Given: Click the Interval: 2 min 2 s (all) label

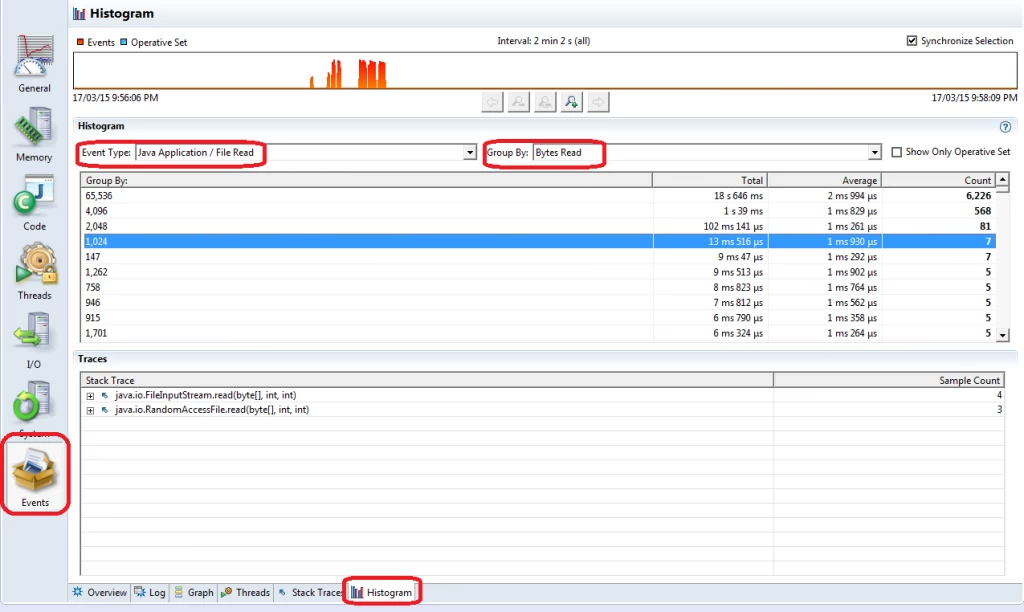Looking at the screenshot, I should pos(543,40).
